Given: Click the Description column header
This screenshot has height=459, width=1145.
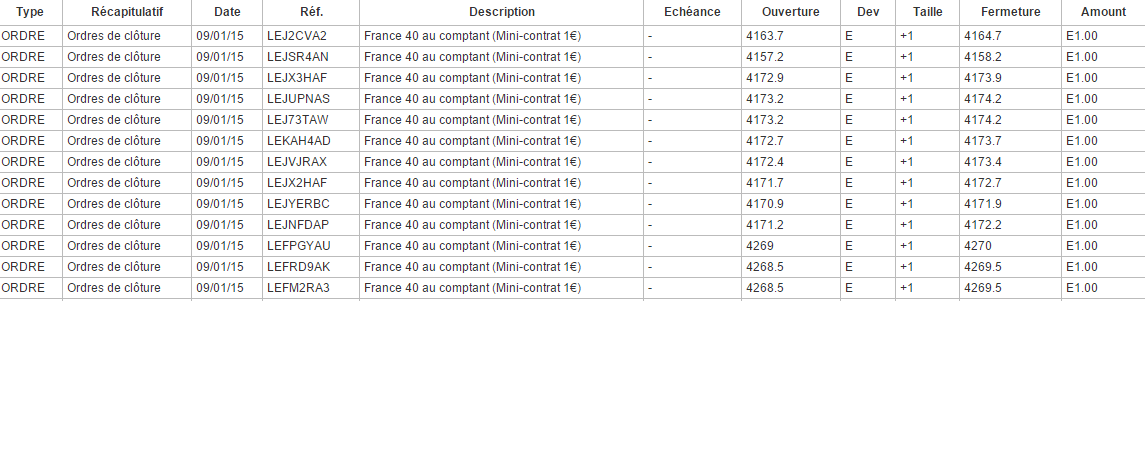Looking at the screenshot, I should [x=501, y=12].
